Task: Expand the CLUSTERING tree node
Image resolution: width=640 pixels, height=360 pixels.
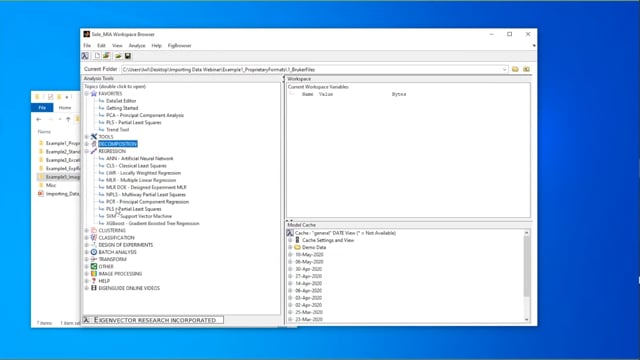Action: pyautogui.click(x=87, y=230)
